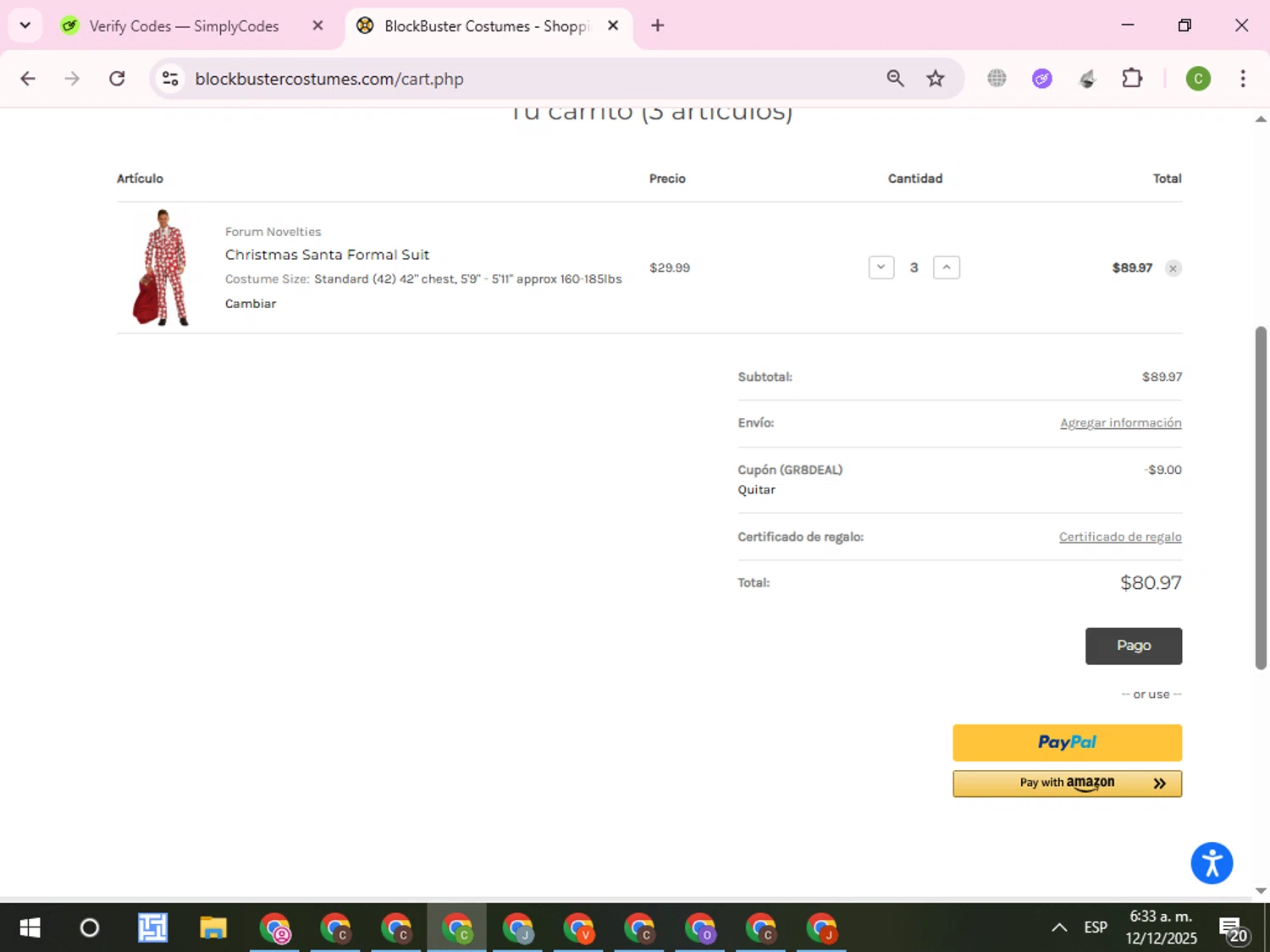Screen dimensions: 1270x952
Task: Click Agregar información for shipping
Action: point(1120,423)
